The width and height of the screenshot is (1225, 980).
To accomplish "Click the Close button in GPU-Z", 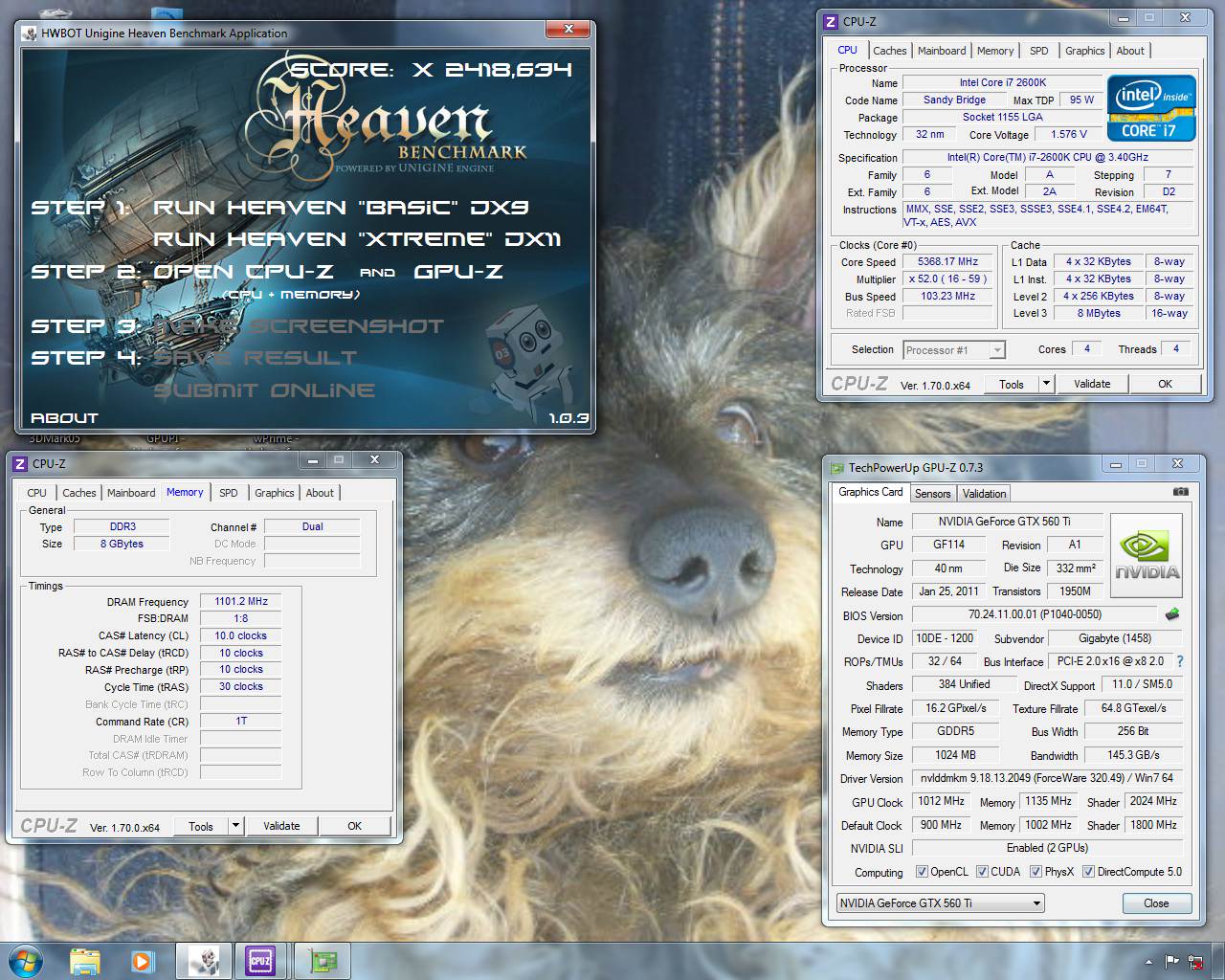I will pyautogui.click(x=1156, y=903).
